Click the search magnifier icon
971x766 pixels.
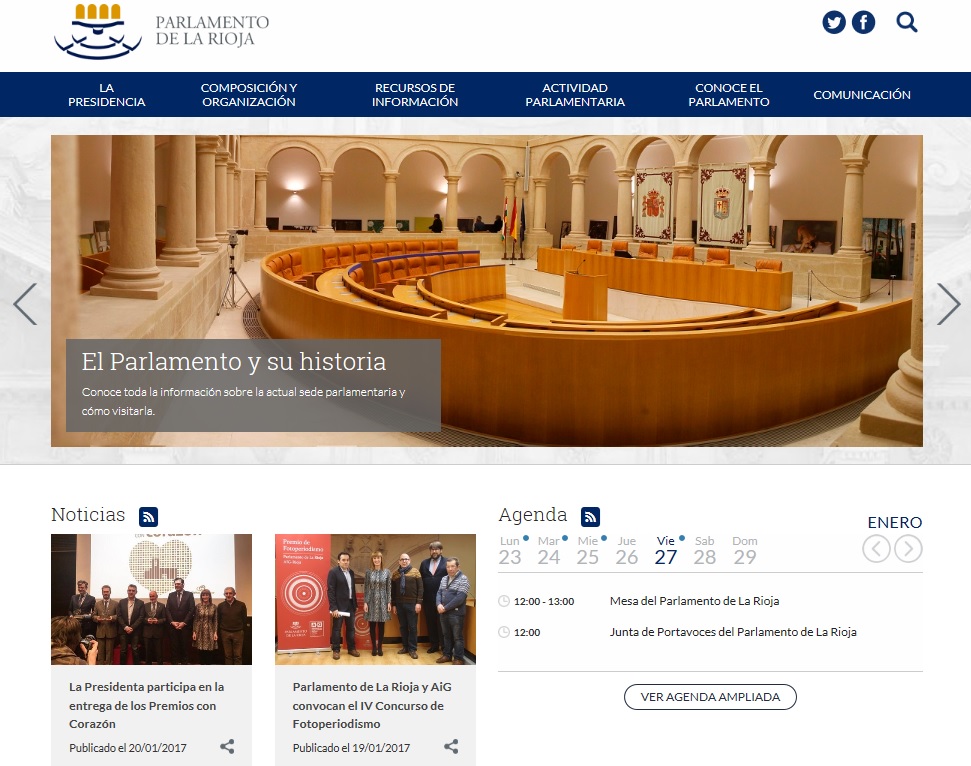tap(906, 21)
